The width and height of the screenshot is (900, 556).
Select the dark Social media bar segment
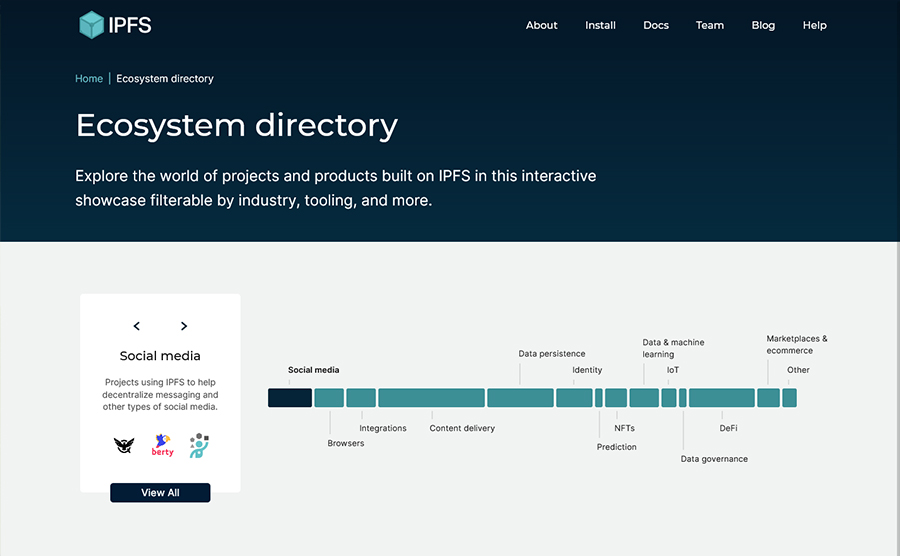click(x=290, y=398)
